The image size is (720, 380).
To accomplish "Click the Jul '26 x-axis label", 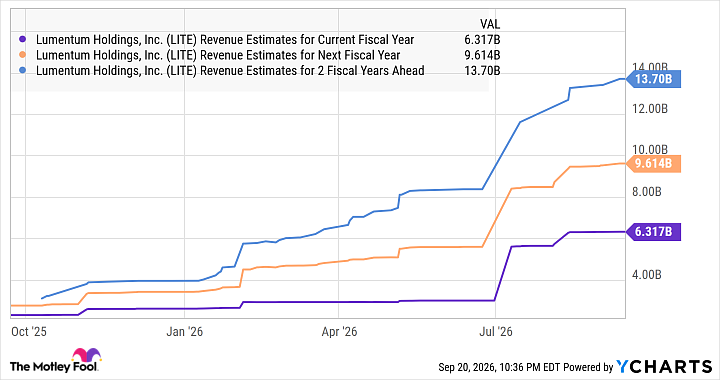I will click(496, 332).
